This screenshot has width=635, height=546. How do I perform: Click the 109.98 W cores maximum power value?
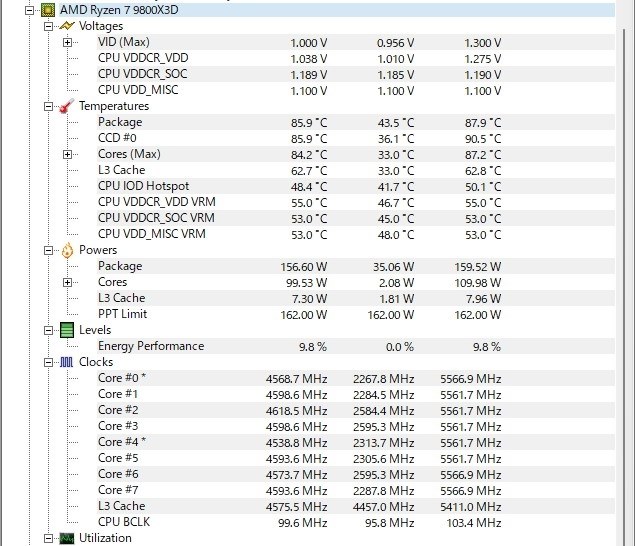[477, 283]
